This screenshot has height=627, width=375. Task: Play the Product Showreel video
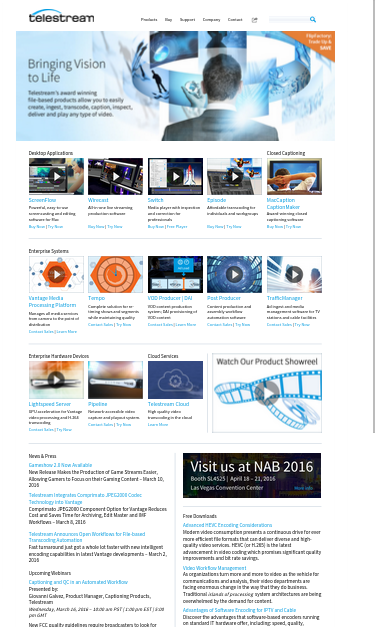pyautogui.click(x=267, y=393)
